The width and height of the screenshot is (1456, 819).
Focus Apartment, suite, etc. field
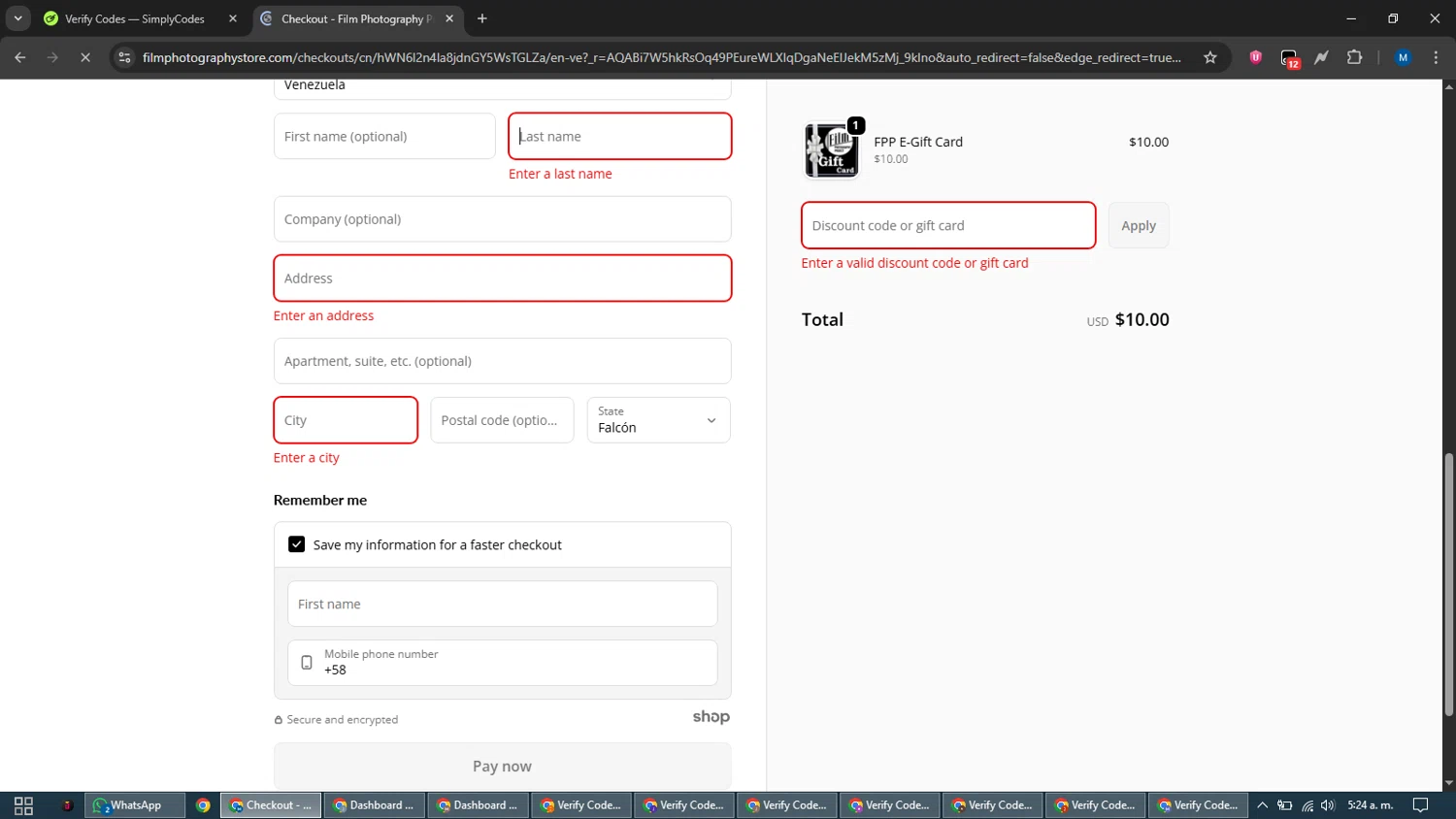[x=503, y=361]
